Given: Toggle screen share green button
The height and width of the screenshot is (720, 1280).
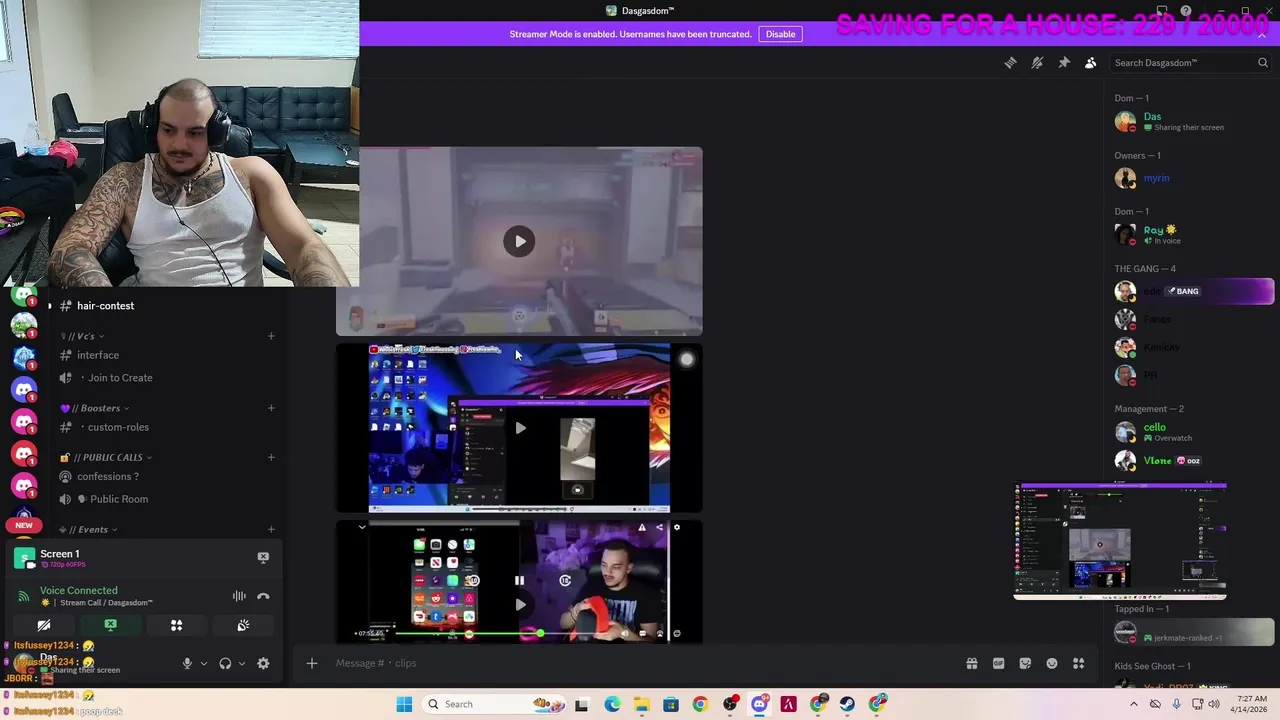Looking at the screenshot, I should [110, 625].
